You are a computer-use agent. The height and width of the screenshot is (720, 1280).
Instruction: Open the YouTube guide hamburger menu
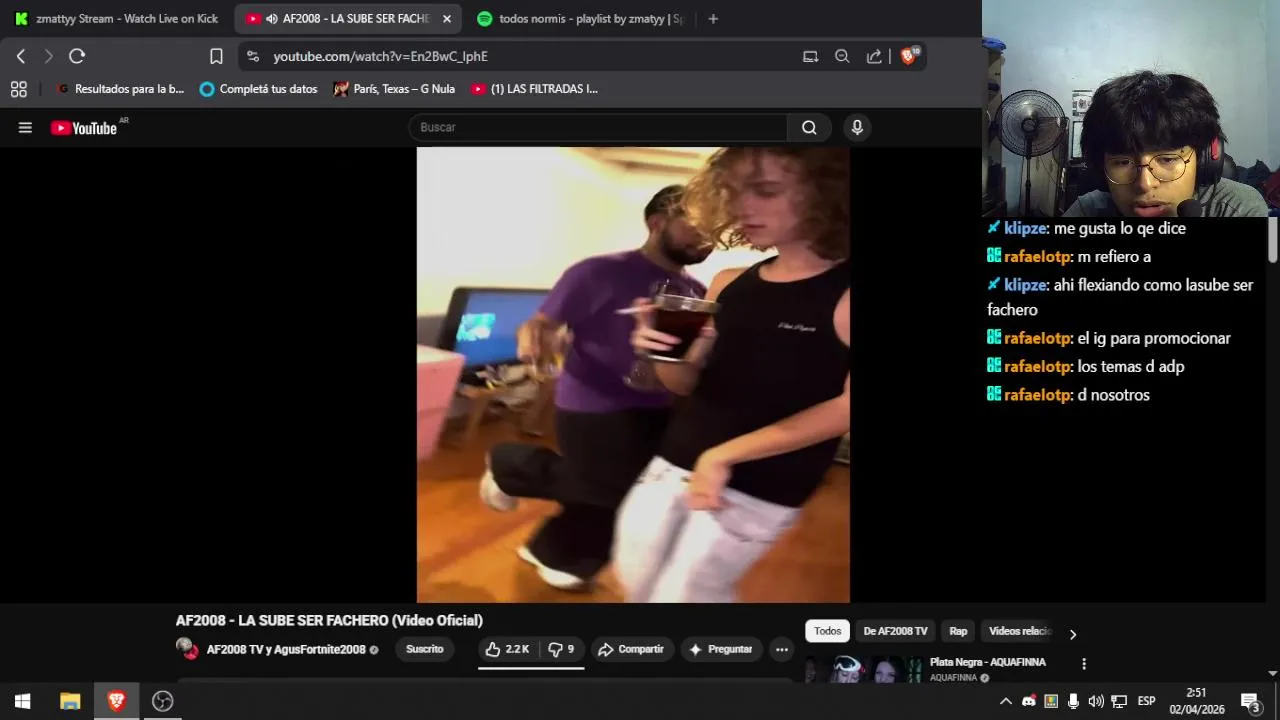pyautogui.click(x=25, y=127)
